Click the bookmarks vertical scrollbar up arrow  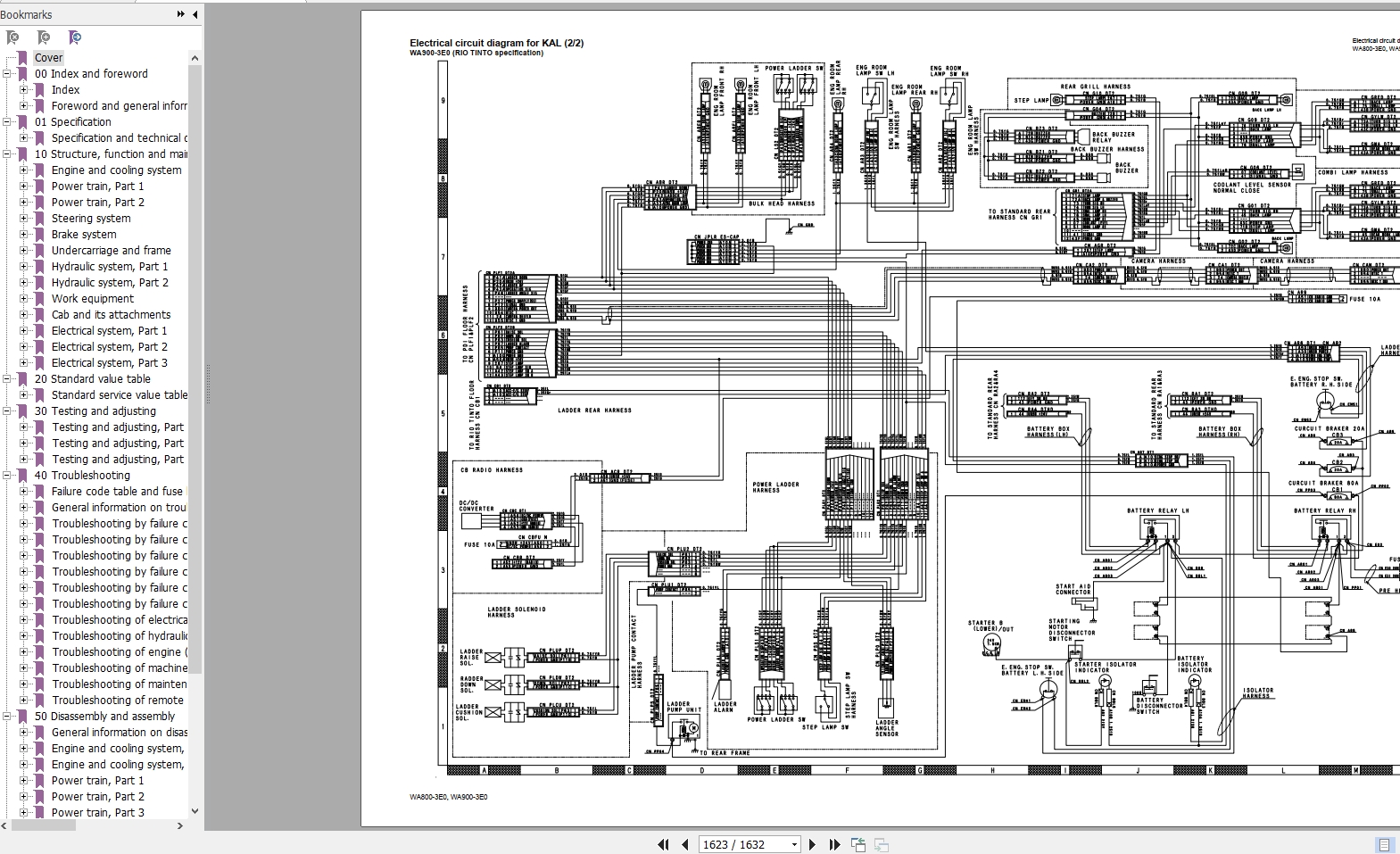[x=195, y=58]
